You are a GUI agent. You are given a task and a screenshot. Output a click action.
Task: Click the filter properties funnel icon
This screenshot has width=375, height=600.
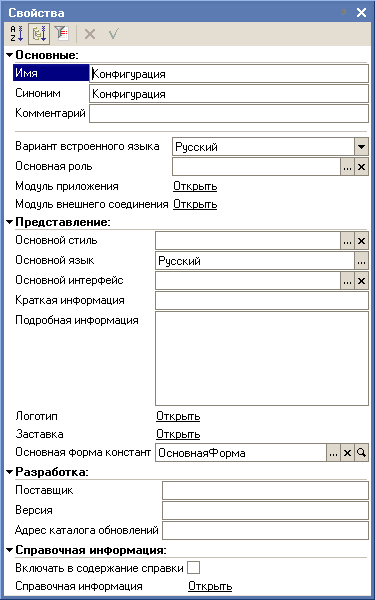[61, 34]
